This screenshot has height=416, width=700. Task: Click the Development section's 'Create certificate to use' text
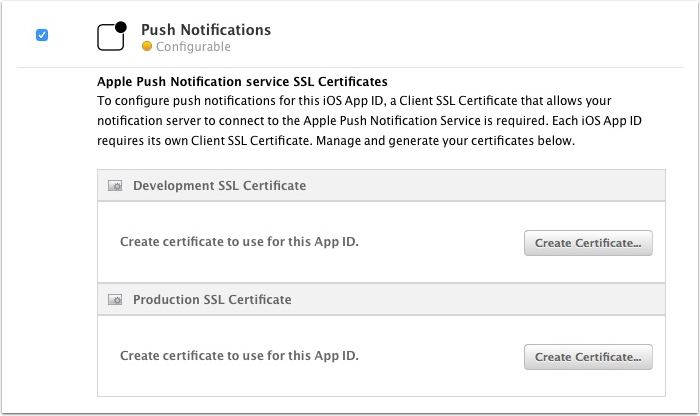(x=239, y=241)
